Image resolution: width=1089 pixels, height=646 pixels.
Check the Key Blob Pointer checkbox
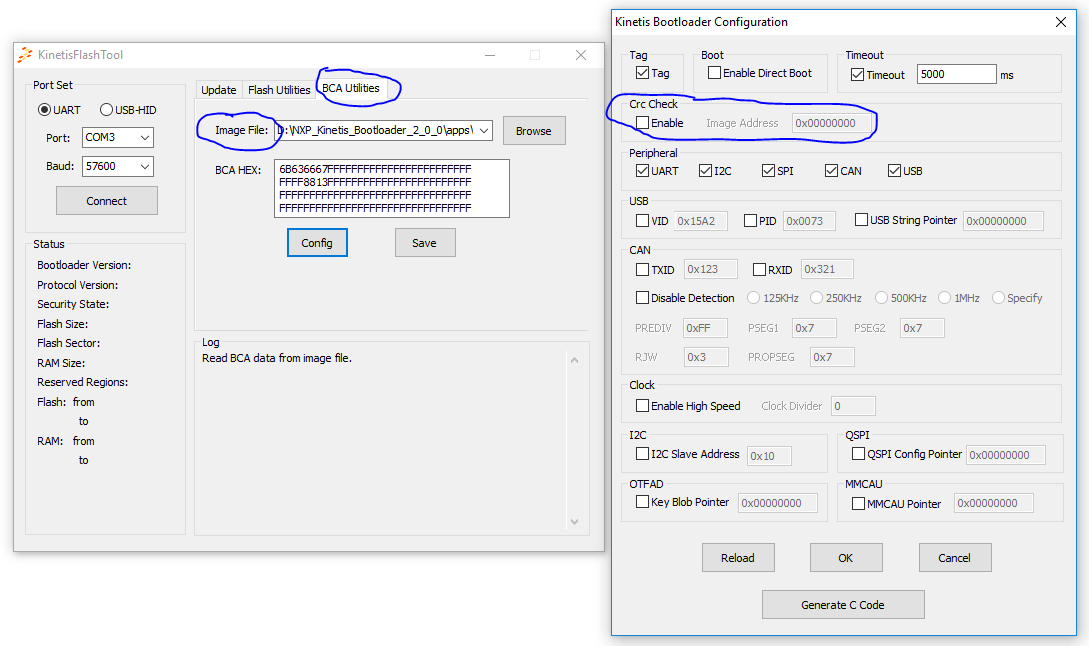(x=642, y=502)
